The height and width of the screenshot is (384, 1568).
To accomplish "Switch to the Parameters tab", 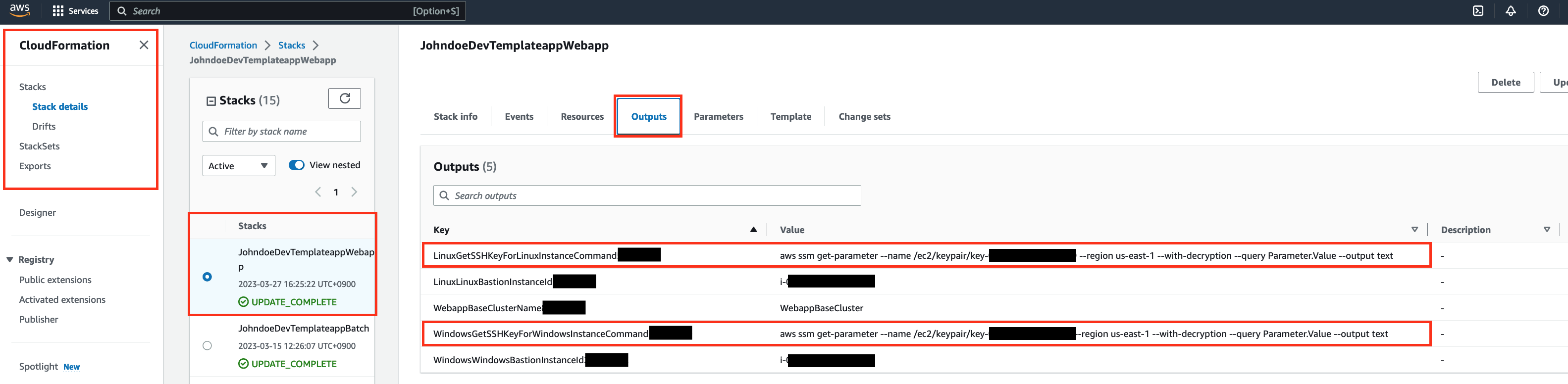I will (x=718, y=116).
